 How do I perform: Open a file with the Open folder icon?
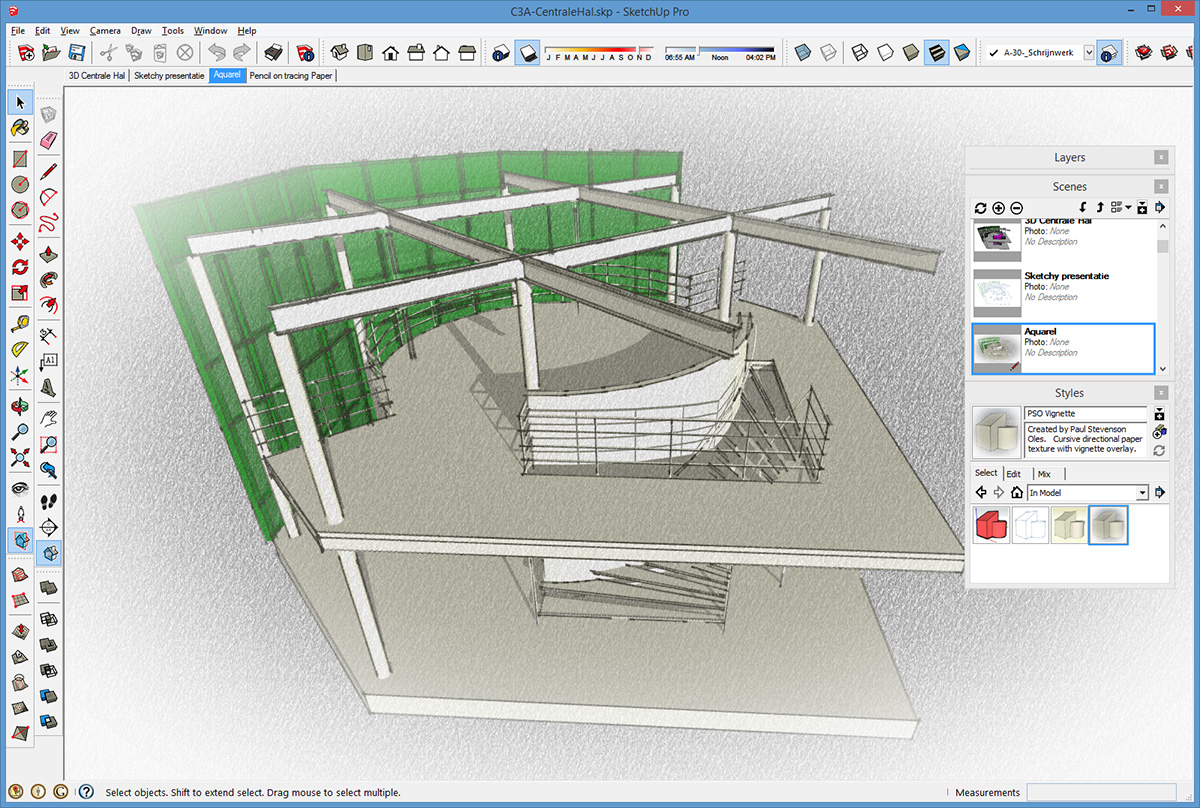51,53
